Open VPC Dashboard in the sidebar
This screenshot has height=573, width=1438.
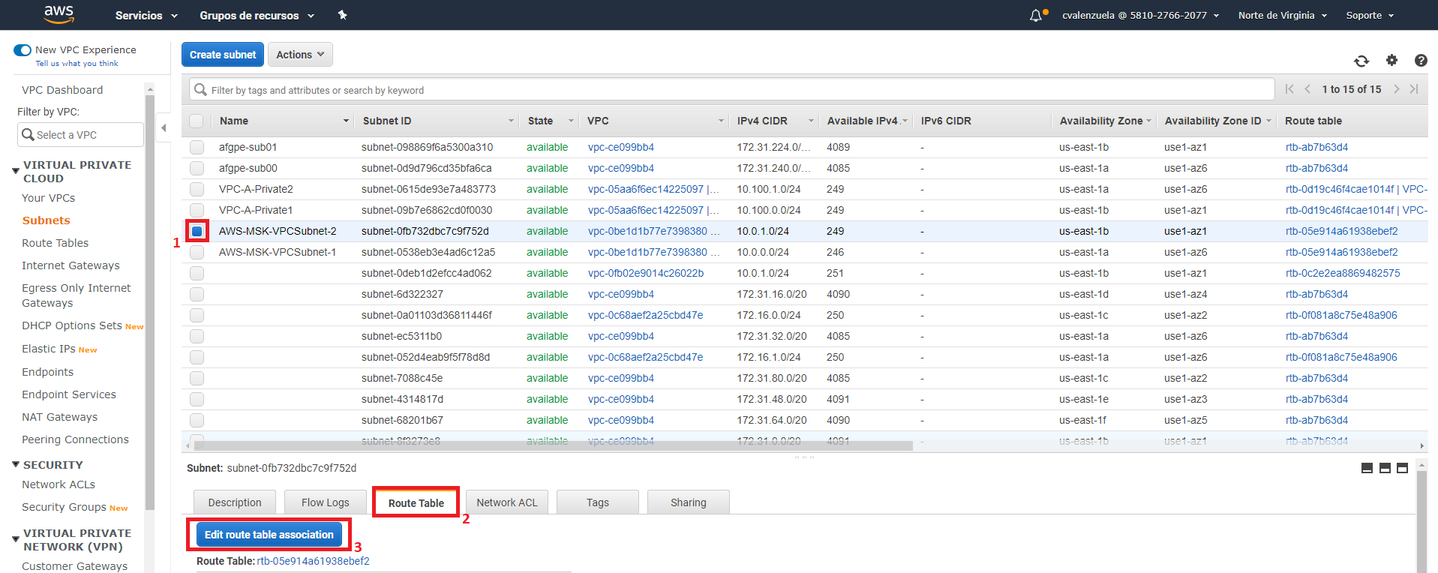[62, 90]
